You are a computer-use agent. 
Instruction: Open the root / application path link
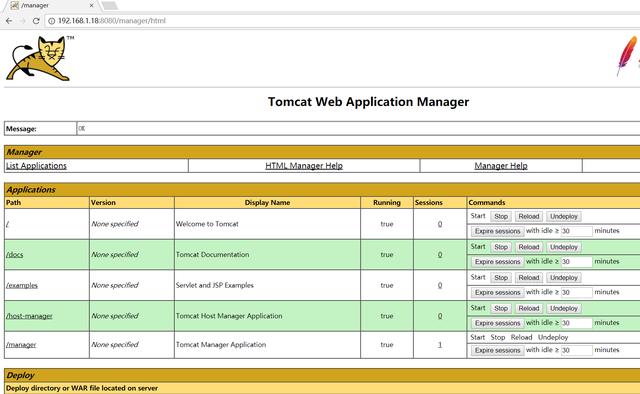[7, 224]
